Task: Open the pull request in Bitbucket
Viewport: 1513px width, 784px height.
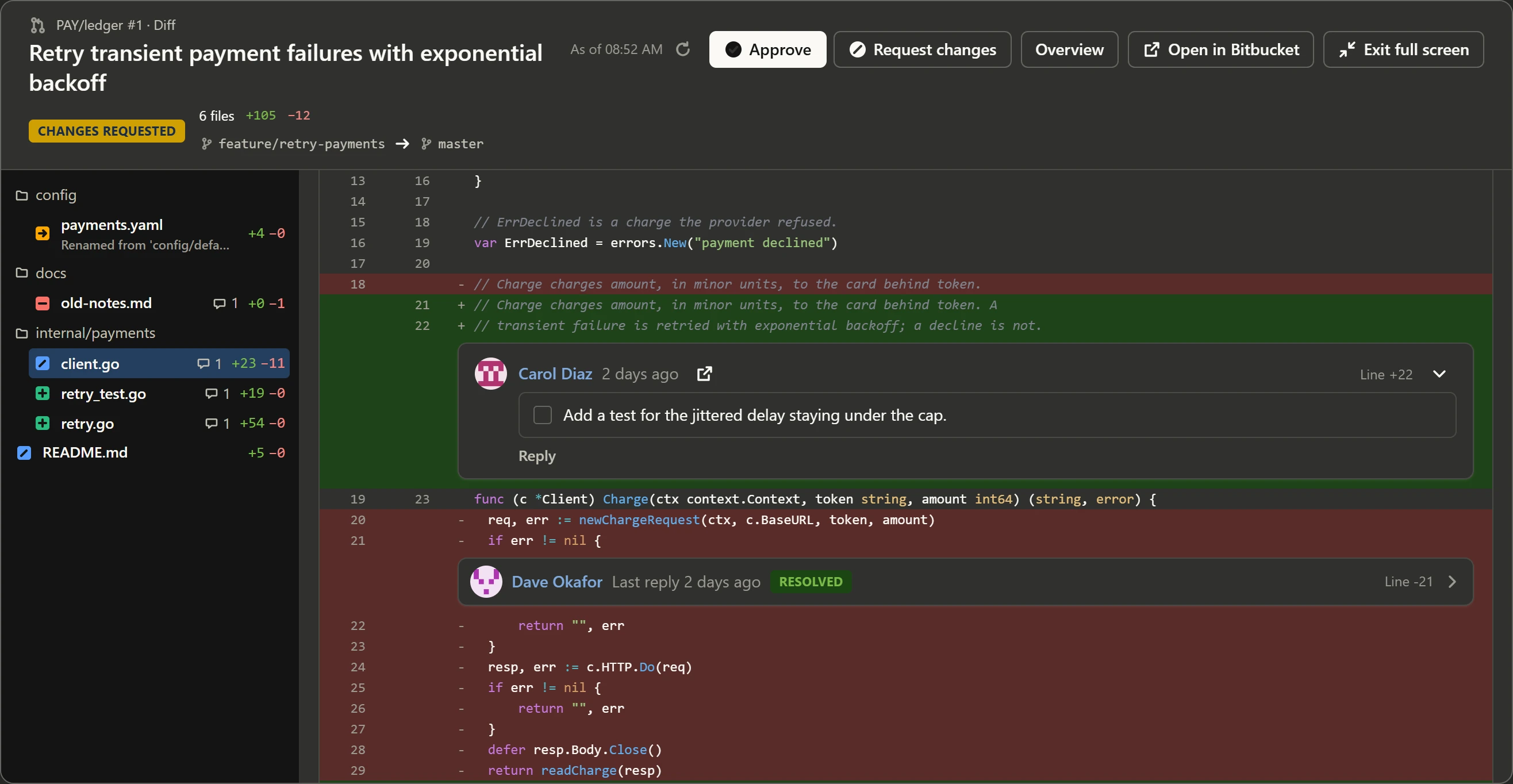Action: 1220,49
